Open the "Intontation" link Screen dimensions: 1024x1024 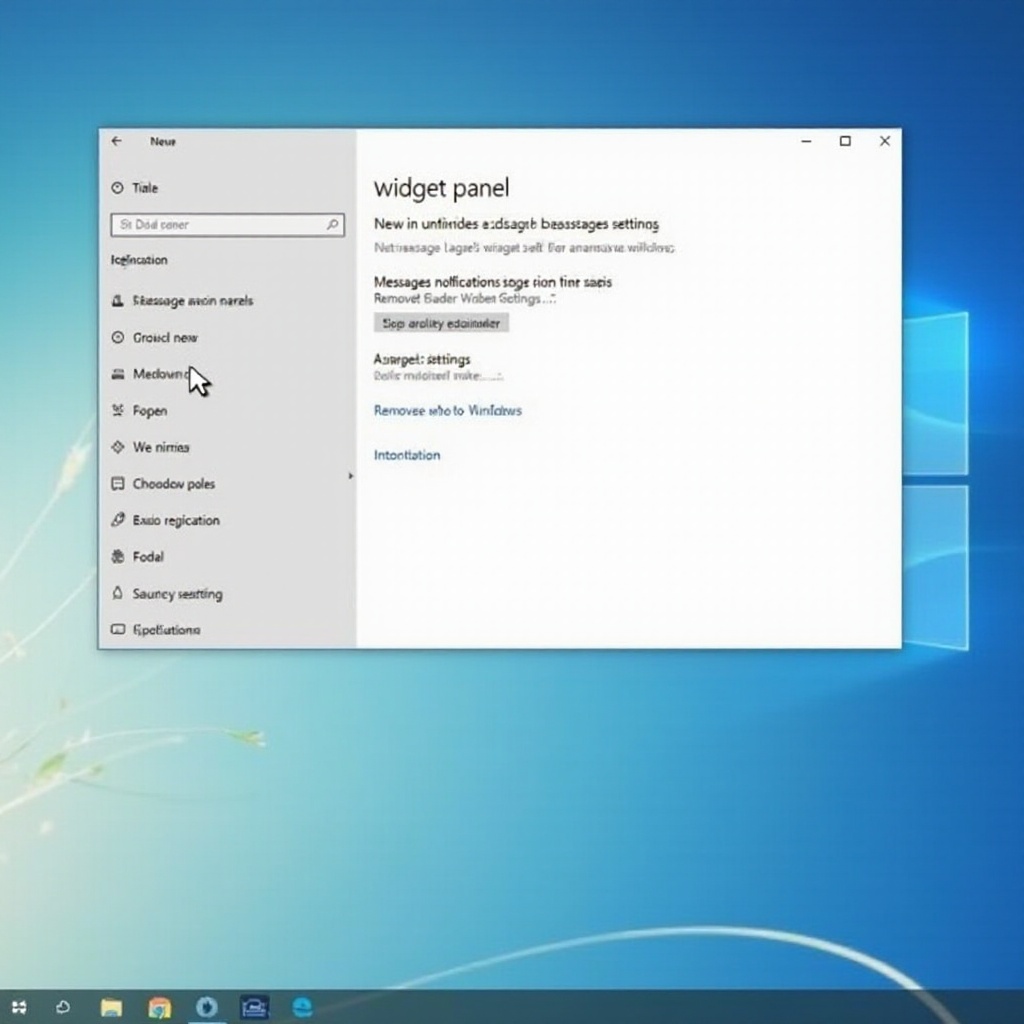[x=407, y=455]
